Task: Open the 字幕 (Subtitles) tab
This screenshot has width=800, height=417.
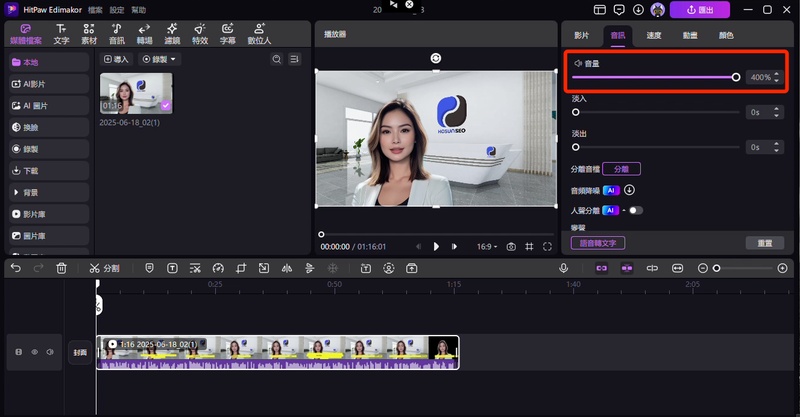Action: (x=228, y=34)
